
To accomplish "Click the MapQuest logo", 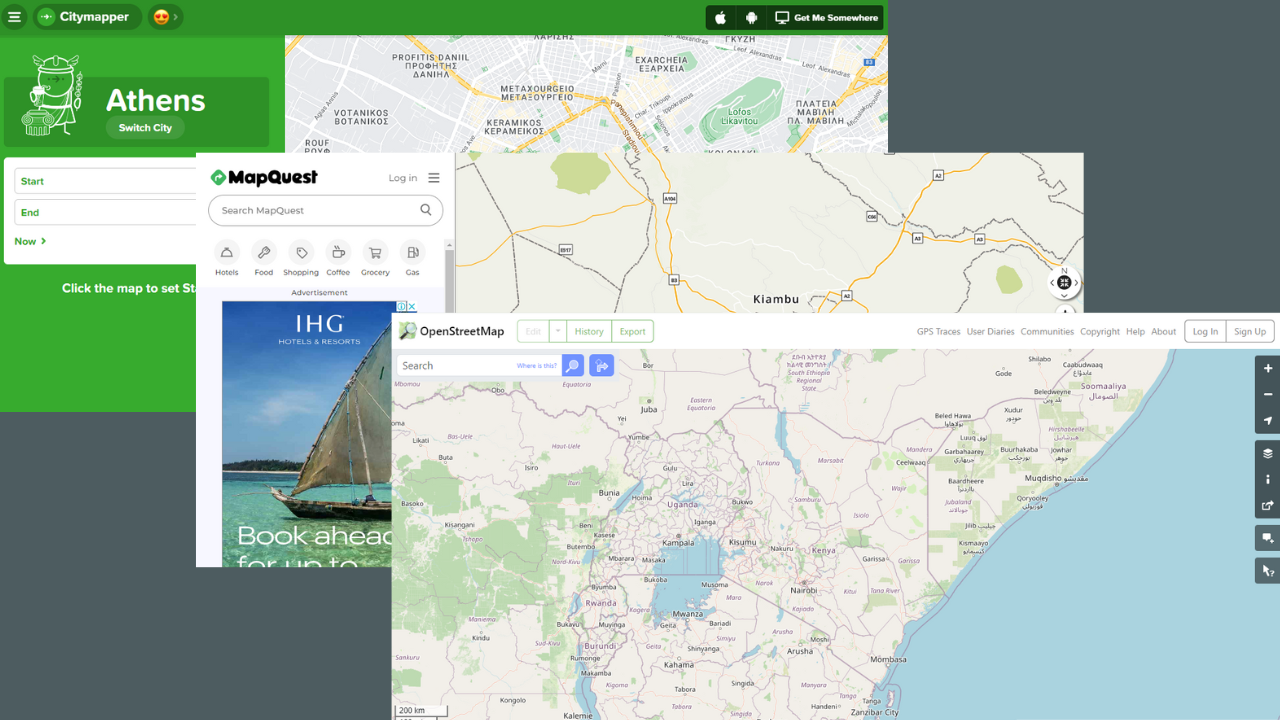I will point(264,178).
